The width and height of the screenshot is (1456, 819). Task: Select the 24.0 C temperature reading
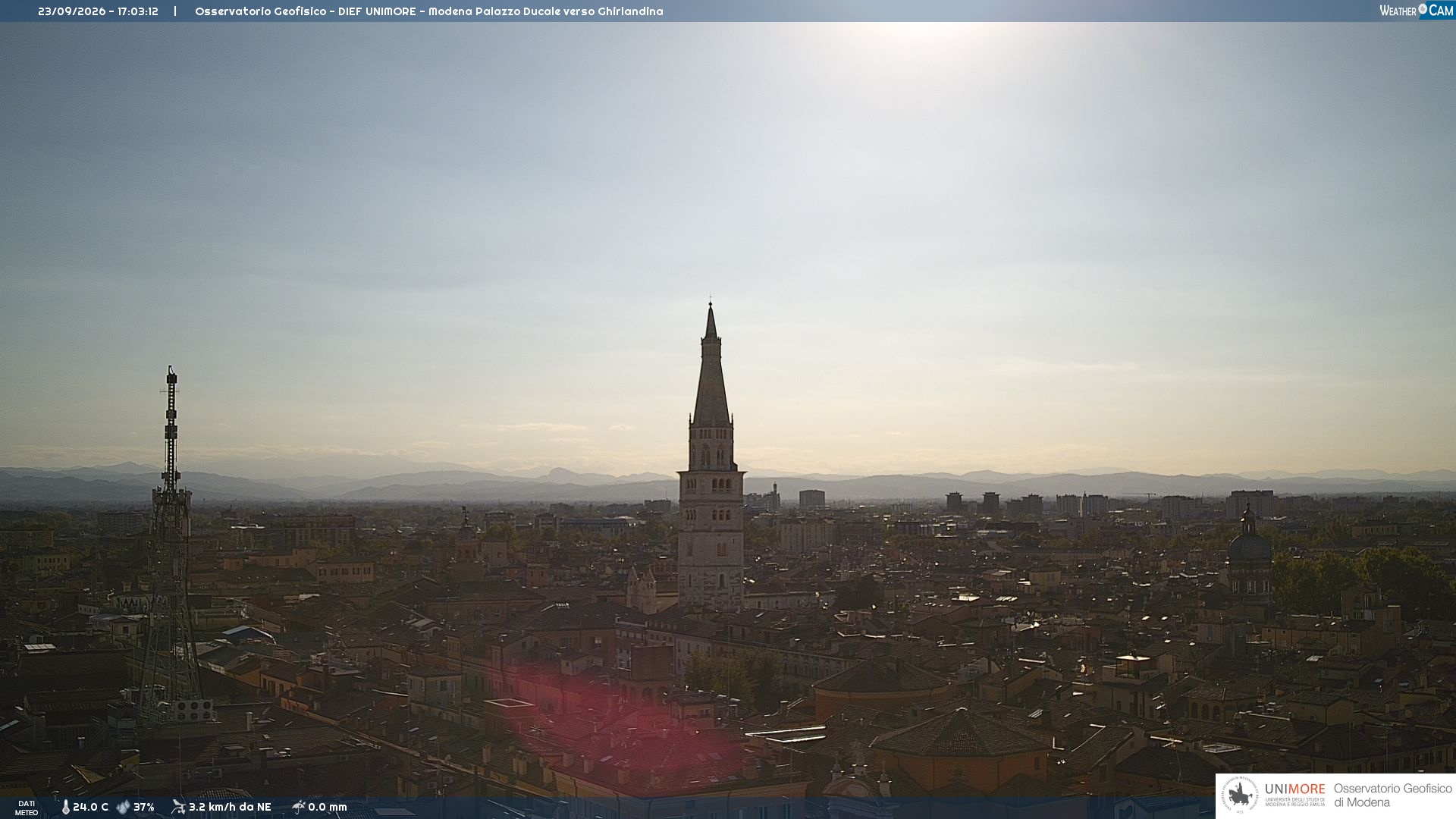coord(90,808)
